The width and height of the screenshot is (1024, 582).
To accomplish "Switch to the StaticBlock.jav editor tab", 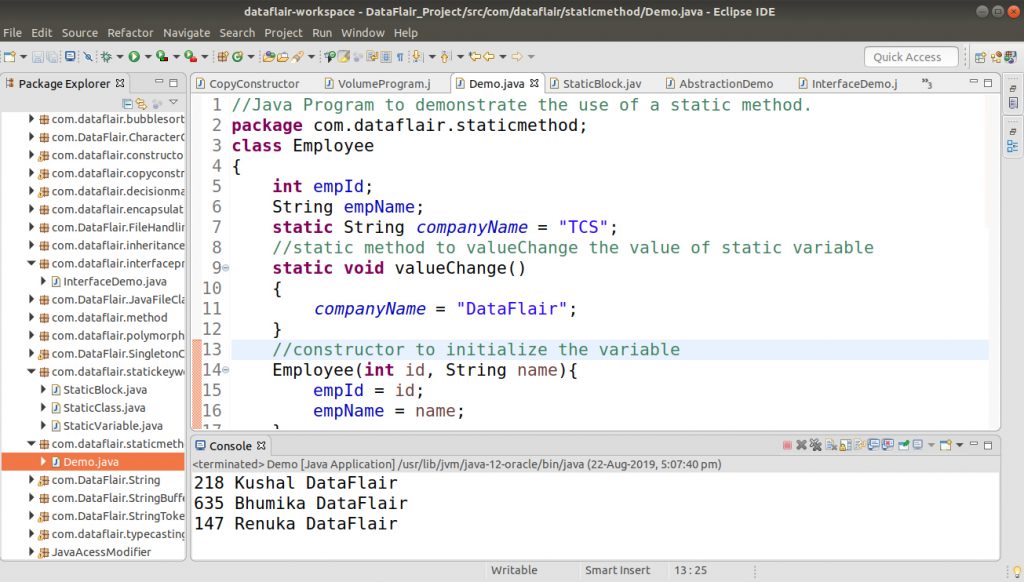I will (597, 83).
